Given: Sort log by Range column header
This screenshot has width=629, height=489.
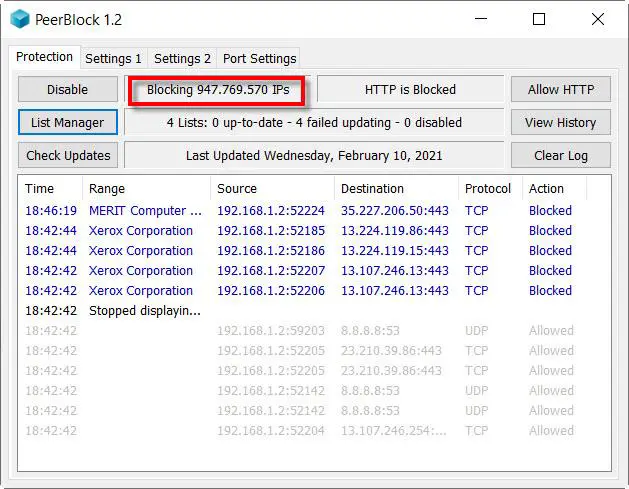Looking at the screenshot, I should [107, 188].
